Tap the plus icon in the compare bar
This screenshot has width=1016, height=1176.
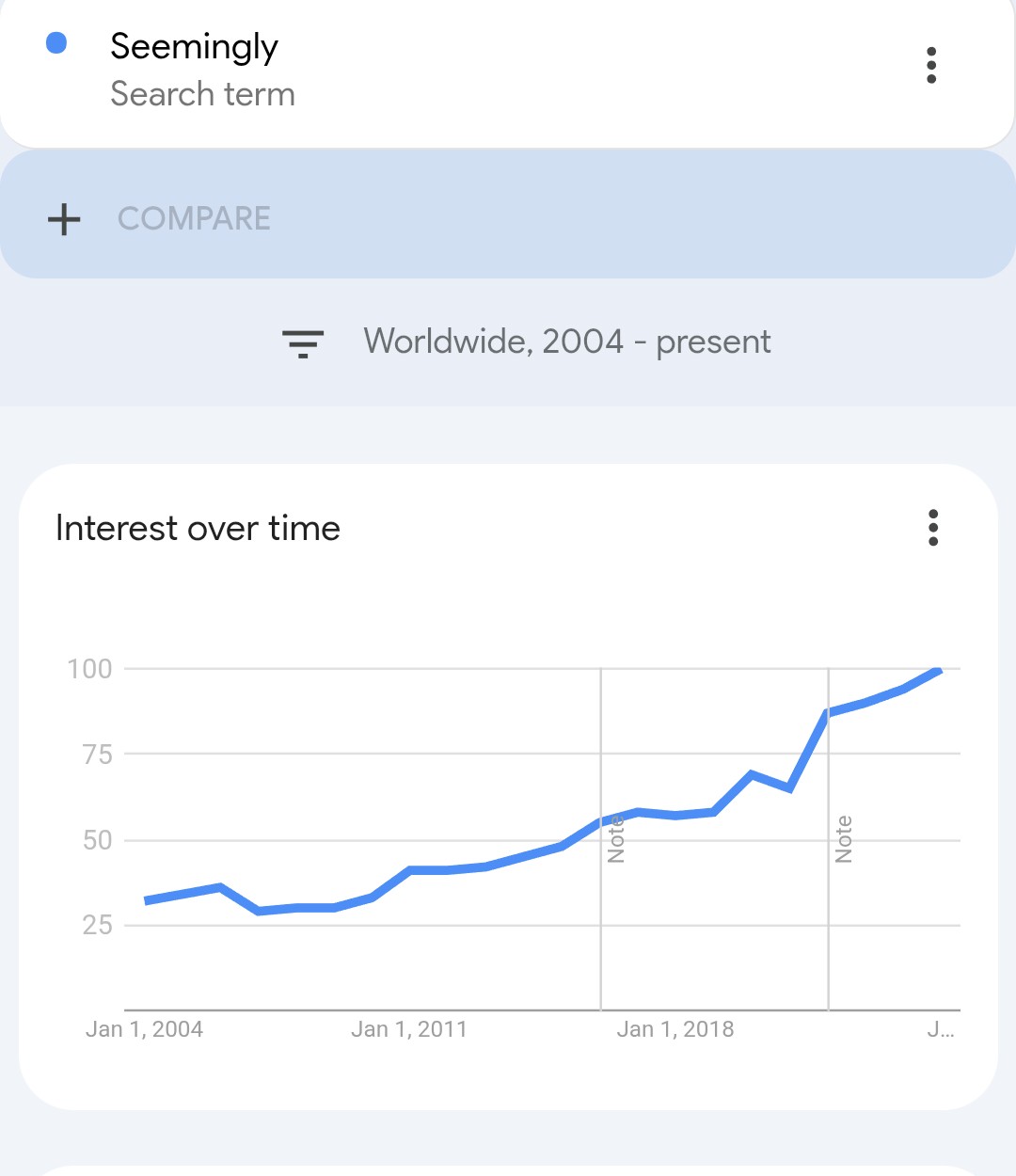(x=64, y=219)
